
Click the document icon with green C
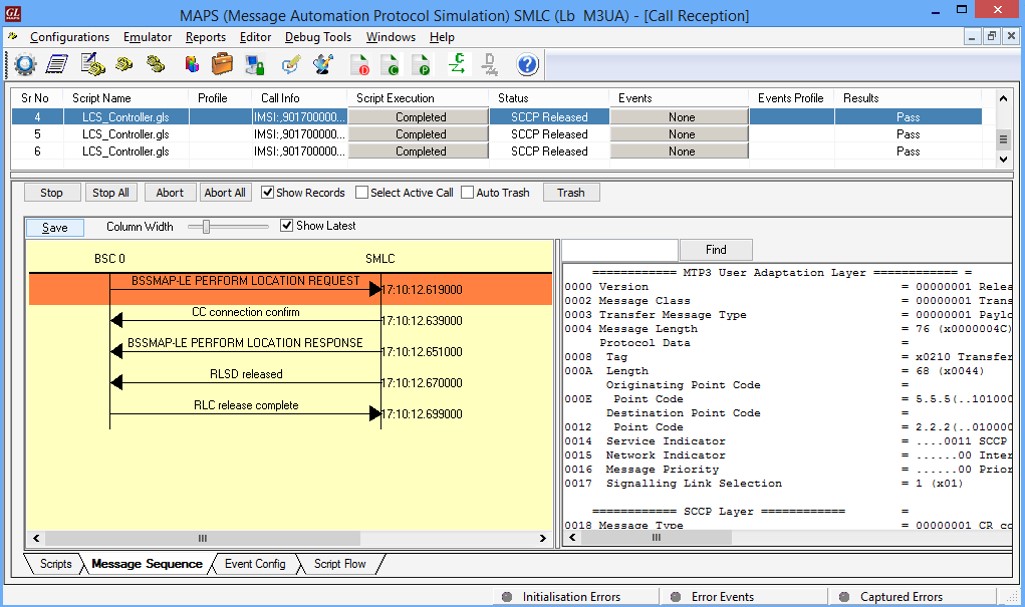tap(390, 65)
